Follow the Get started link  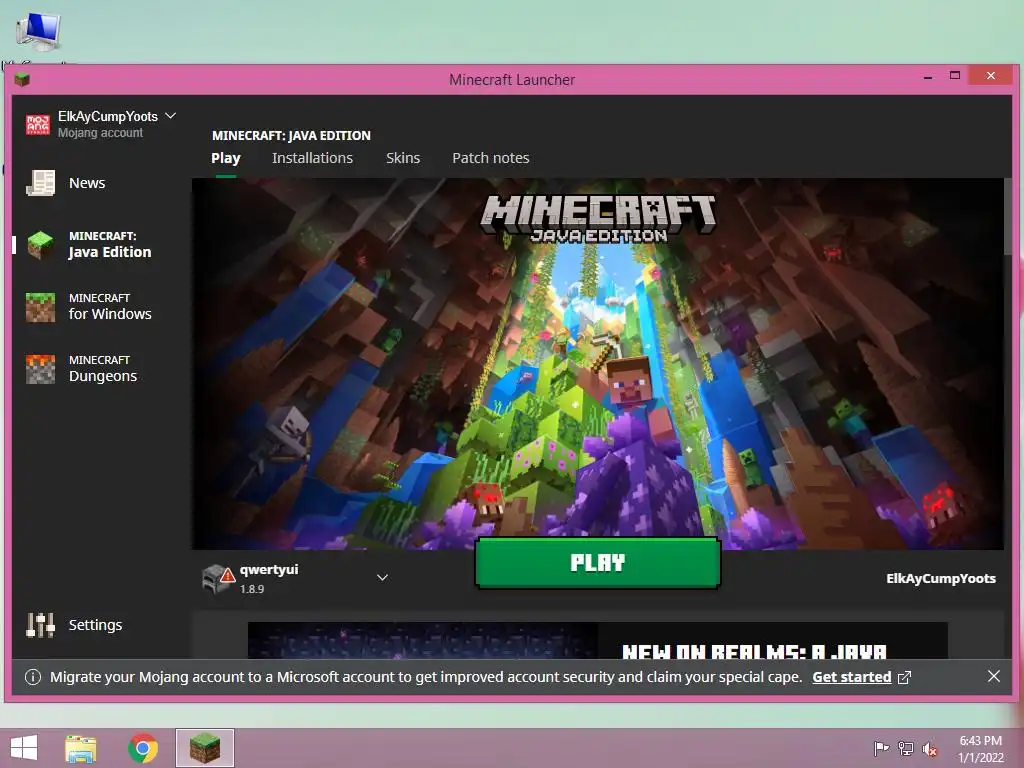pos(852,677)
